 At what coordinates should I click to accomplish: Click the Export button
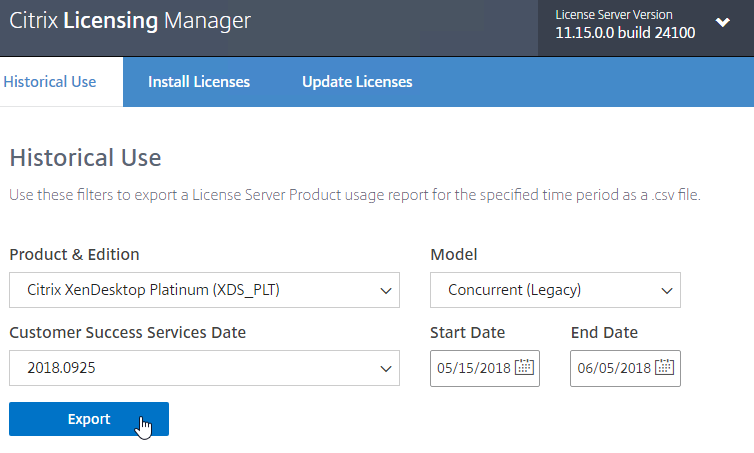pyautogui.click(x=89, y=419)
